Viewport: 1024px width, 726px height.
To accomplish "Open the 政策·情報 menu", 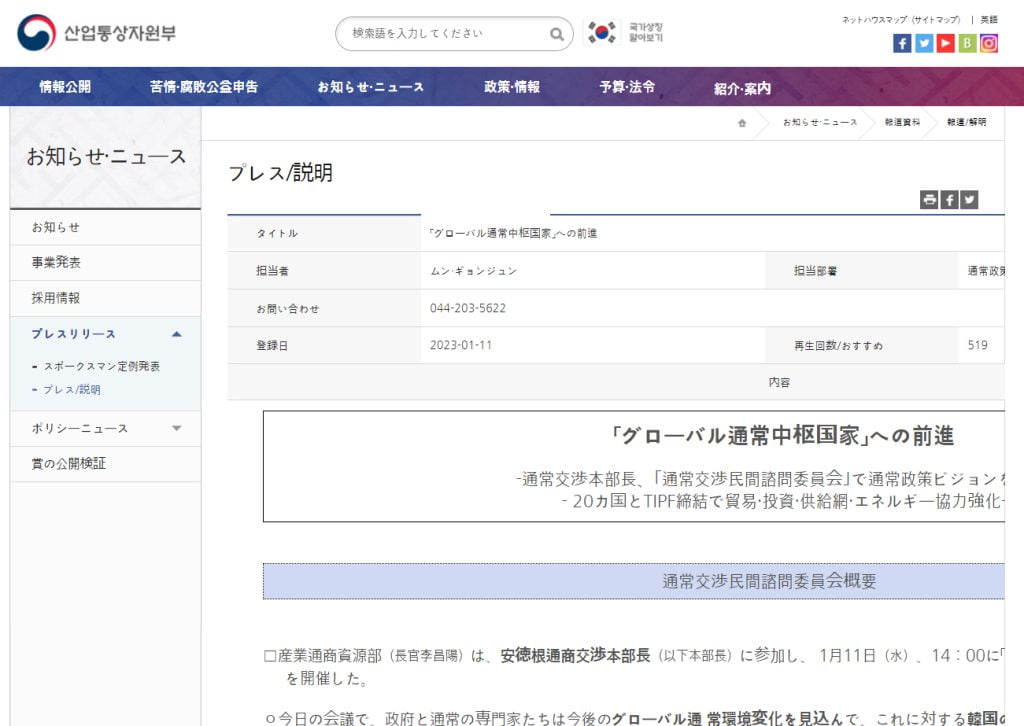I will (x=512, y=87).
